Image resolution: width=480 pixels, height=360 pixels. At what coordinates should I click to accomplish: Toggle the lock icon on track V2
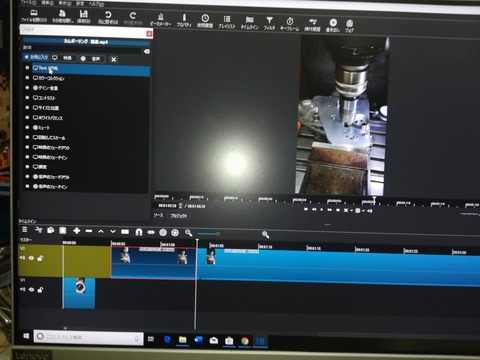(x=40, y=258)
